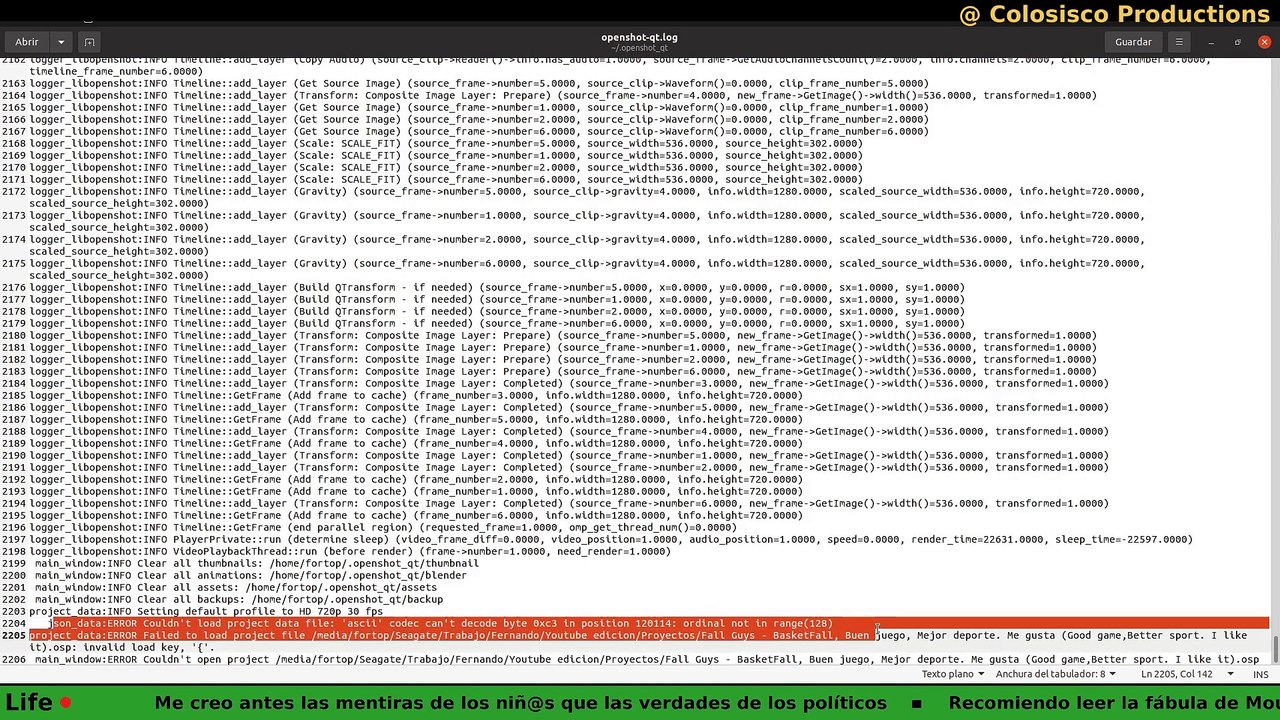
Task: Maximize the openshot-qt.log editor window
Action: [1237, 42]
